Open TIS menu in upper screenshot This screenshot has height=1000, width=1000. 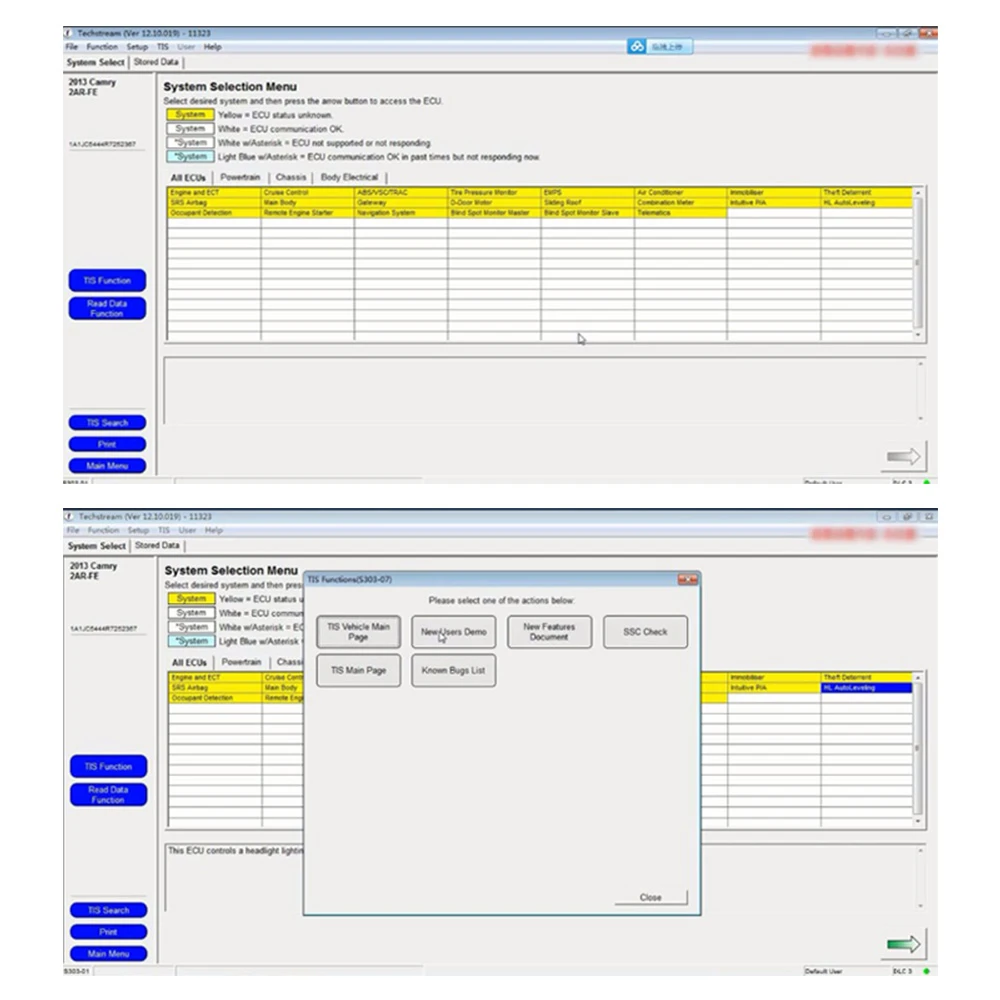tap(163, 47)
